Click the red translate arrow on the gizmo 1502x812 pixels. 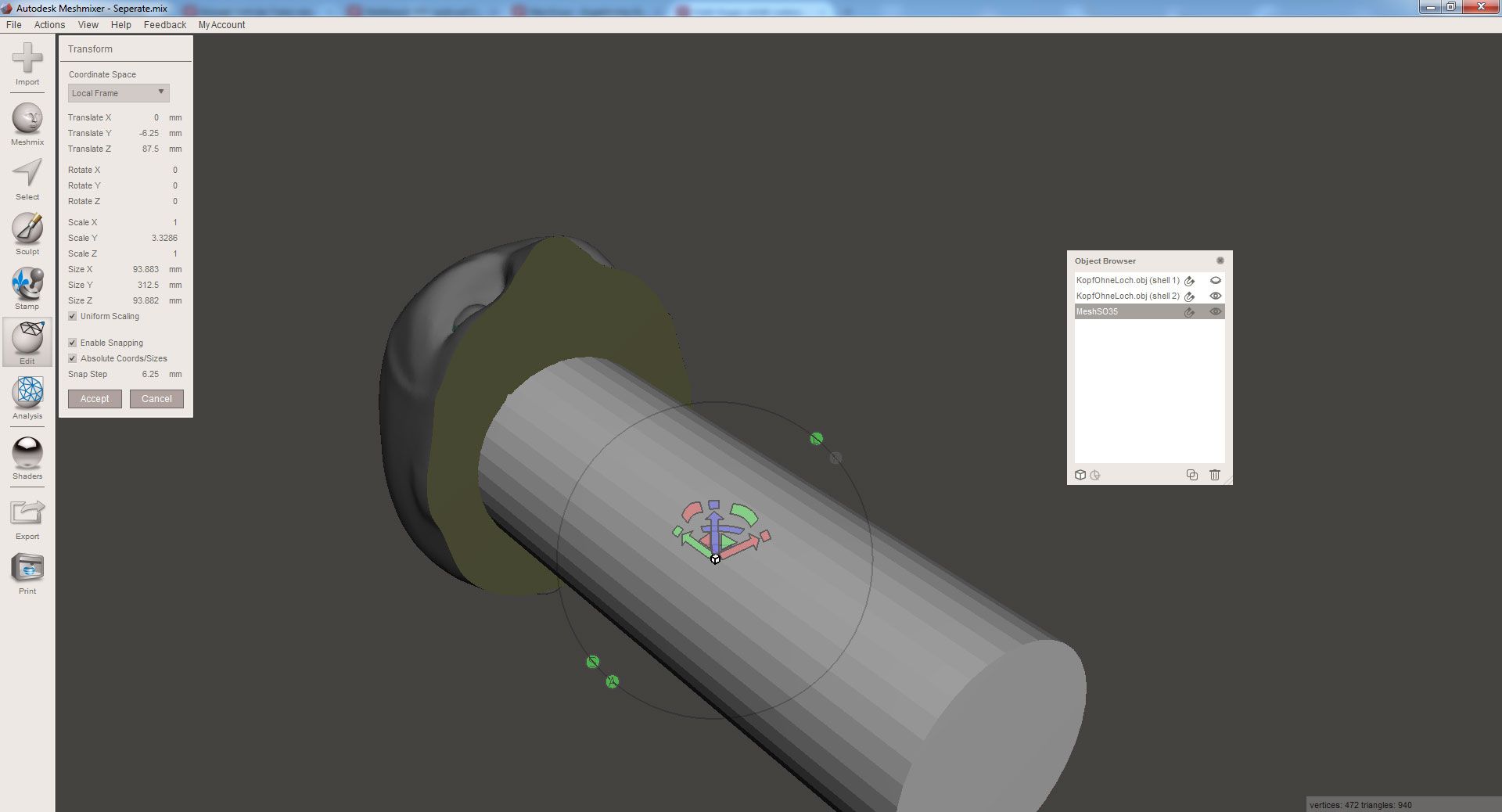click(742, 547)
